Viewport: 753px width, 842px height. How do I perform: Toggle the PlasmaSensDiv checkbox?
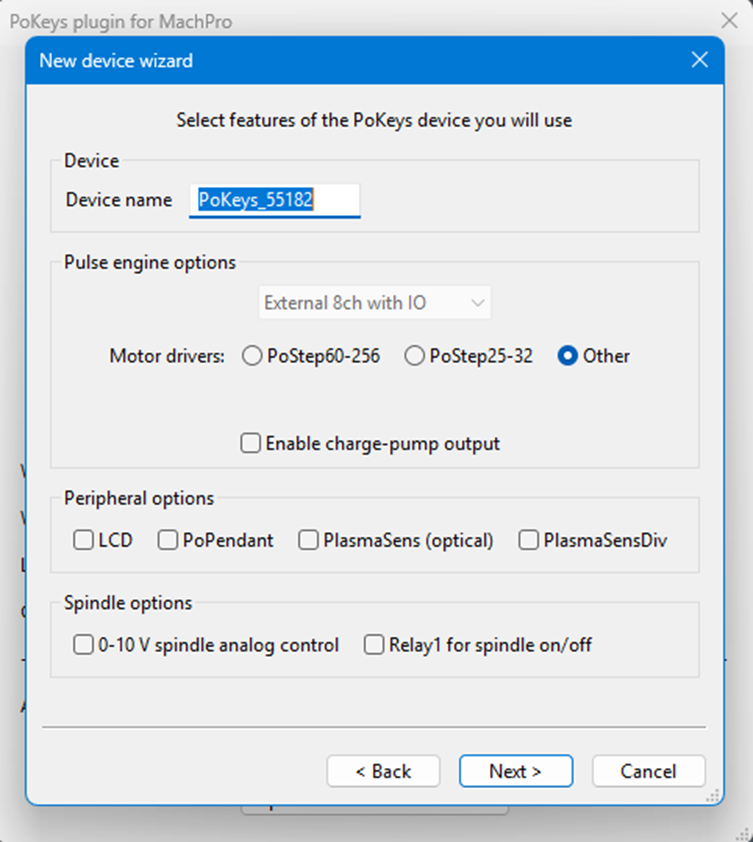(x=529, y=541)
